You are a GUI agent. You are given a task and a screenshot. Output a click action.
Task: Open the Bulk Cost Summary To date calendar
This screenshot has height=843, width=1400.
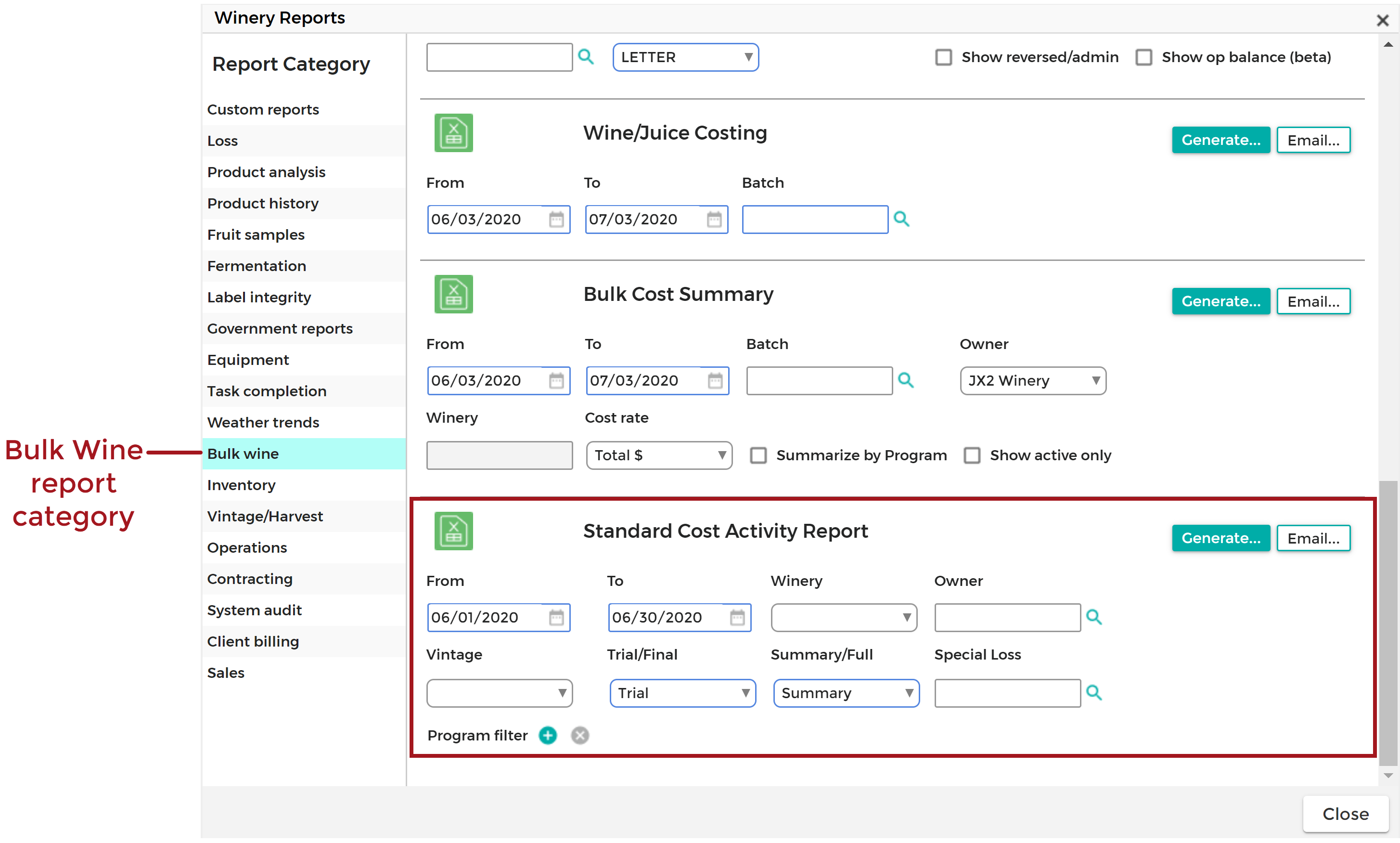point(715,381)
